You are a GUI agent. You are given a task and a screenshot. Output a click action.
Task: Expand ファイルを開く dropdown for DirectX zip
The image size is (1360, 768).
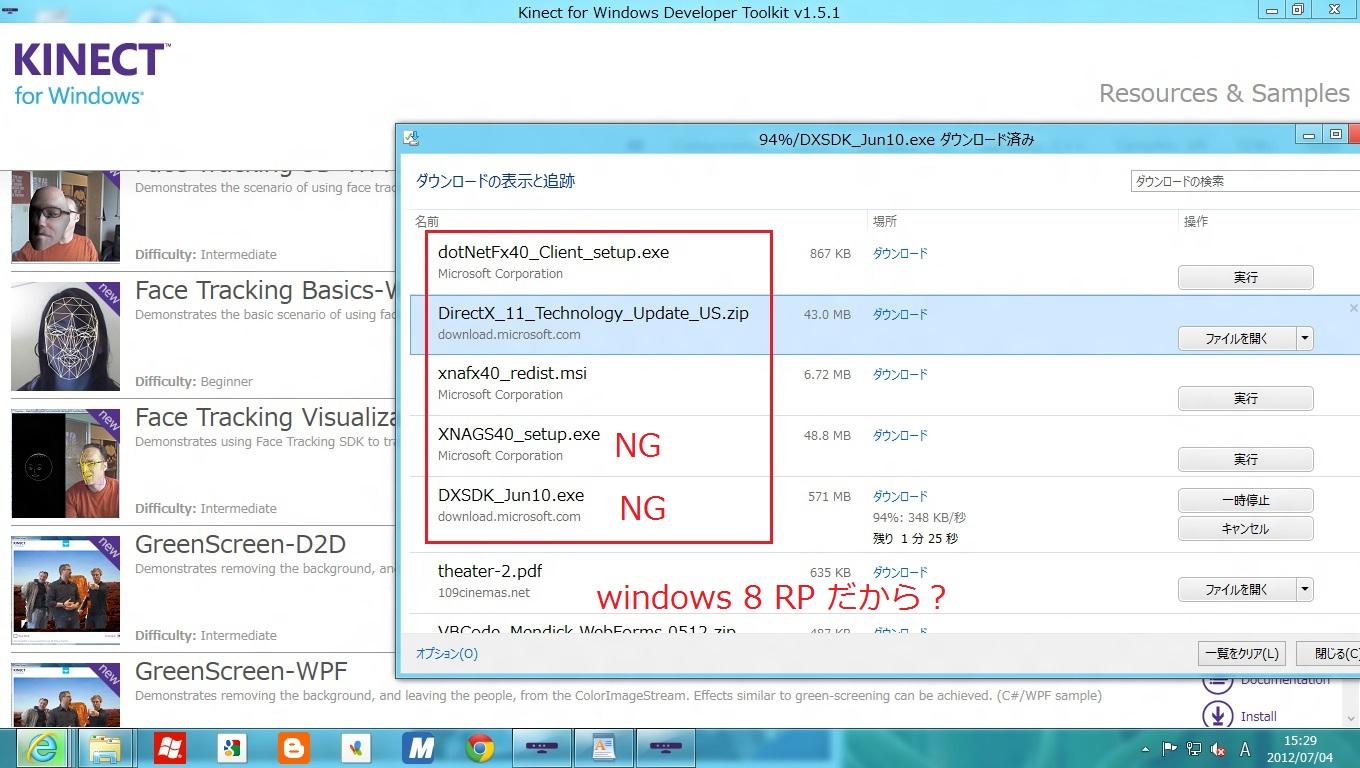(x=1304, y=338)
